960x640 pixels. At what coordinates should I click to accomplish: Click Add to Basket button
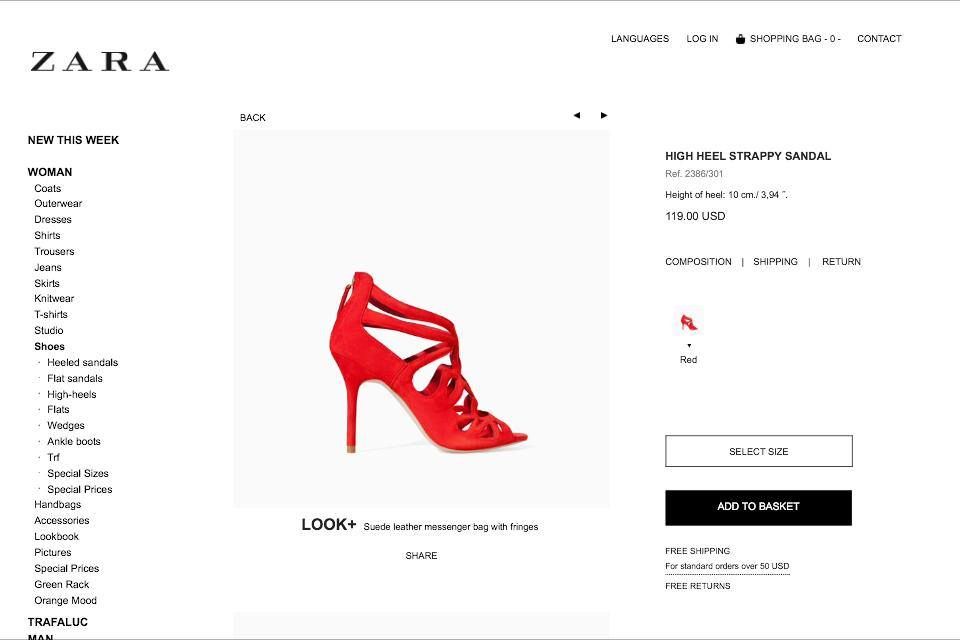pyautogui.click(x=758, y=507)
